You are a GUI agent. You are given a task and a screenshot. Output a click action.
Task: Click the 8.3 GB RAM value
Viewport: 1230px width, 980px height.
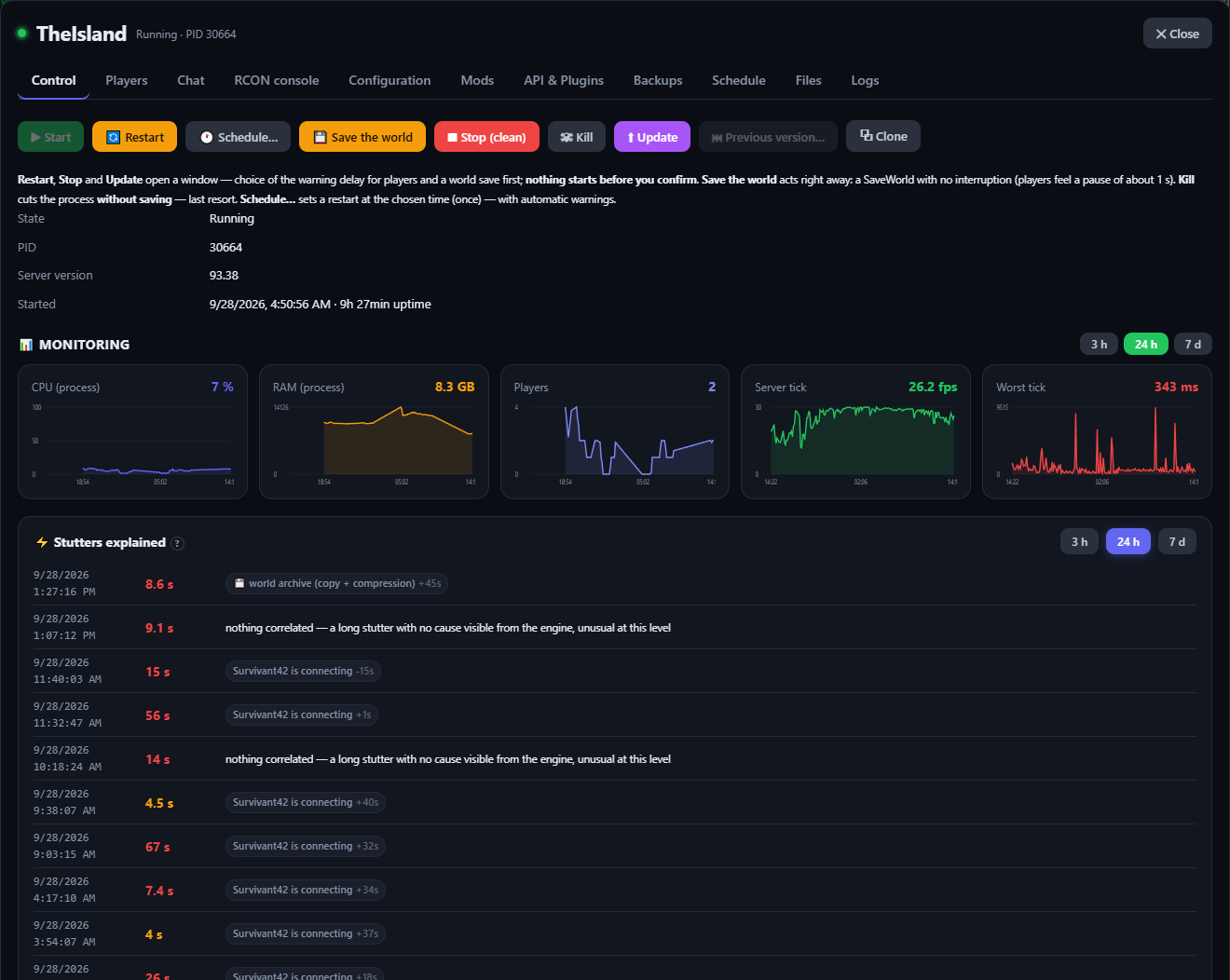click(455, 387)
